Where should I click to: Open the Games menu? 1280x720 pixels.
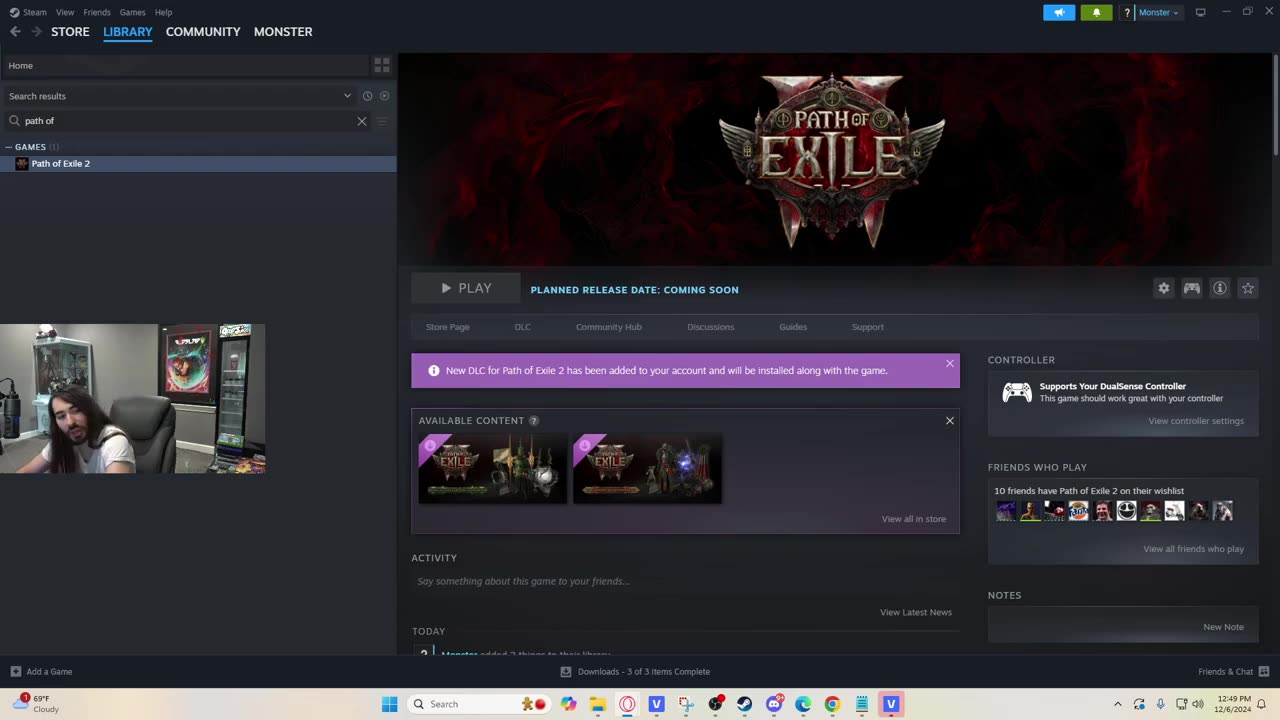[x=132, y=12]
